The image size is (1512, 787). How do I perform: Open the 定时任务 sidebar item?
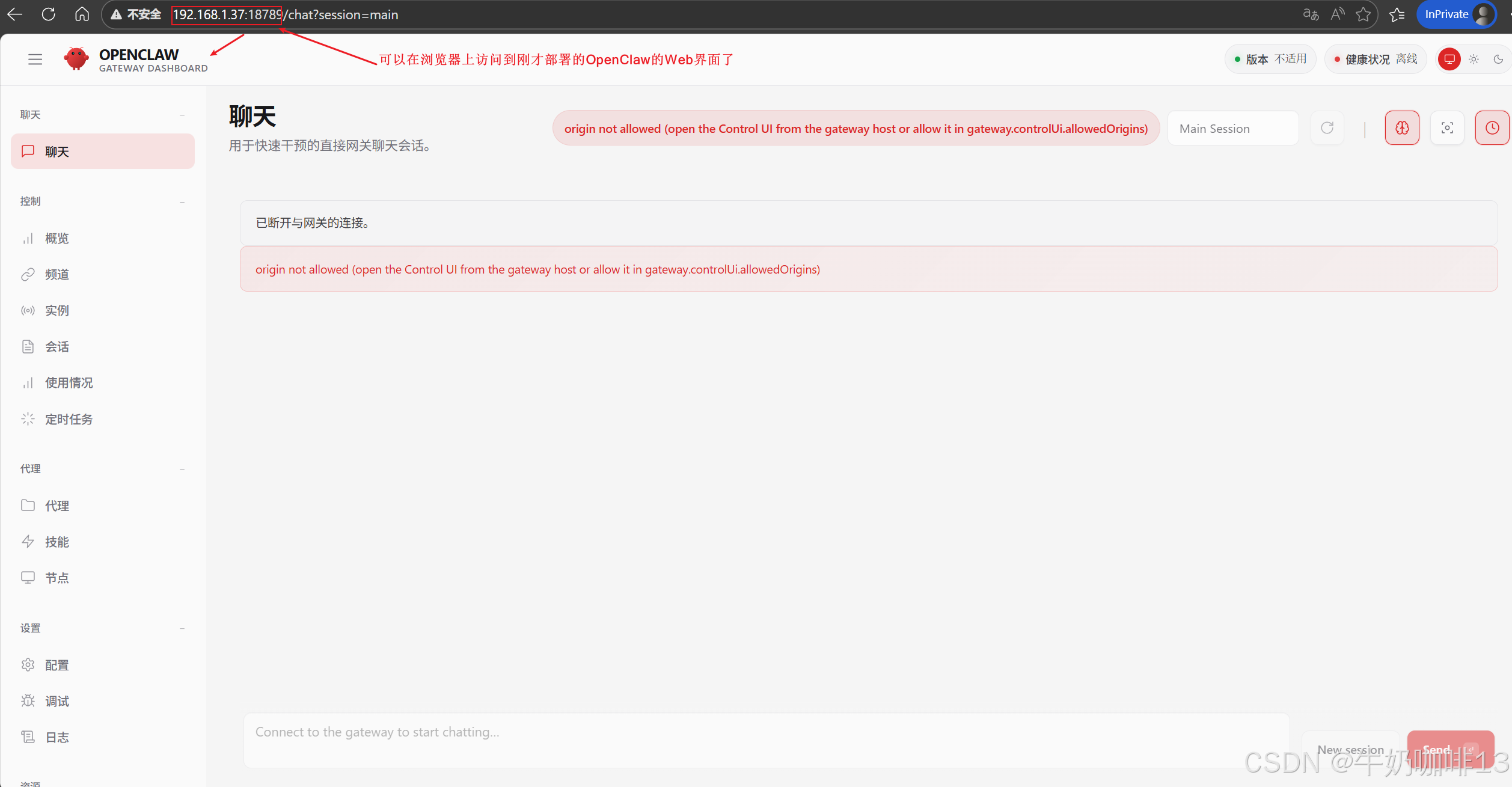coord(69,419)
